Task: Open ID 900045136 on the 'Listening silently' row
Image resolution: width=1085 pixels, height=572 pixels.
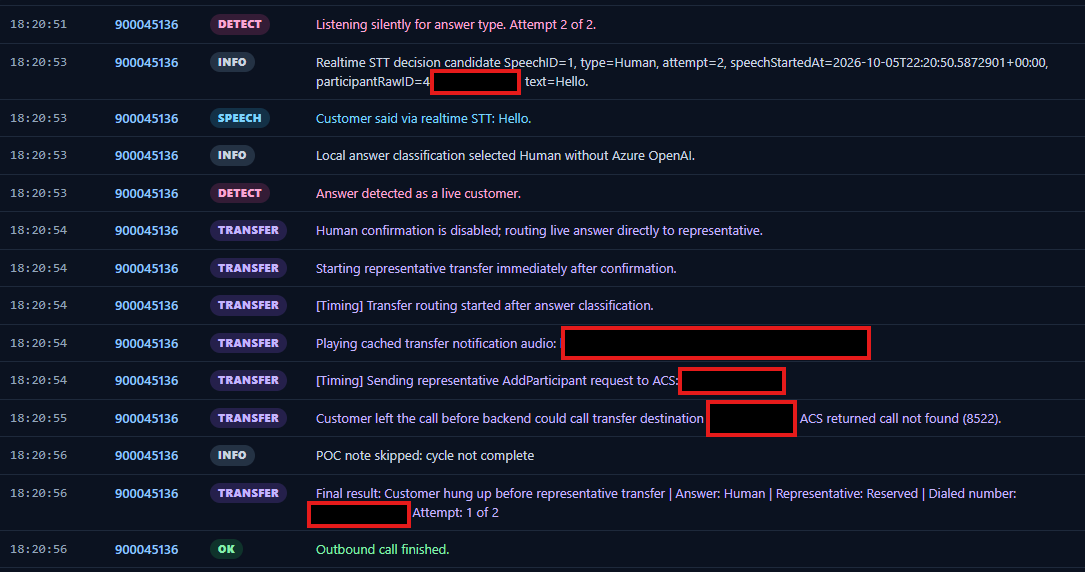Action: 147,25
